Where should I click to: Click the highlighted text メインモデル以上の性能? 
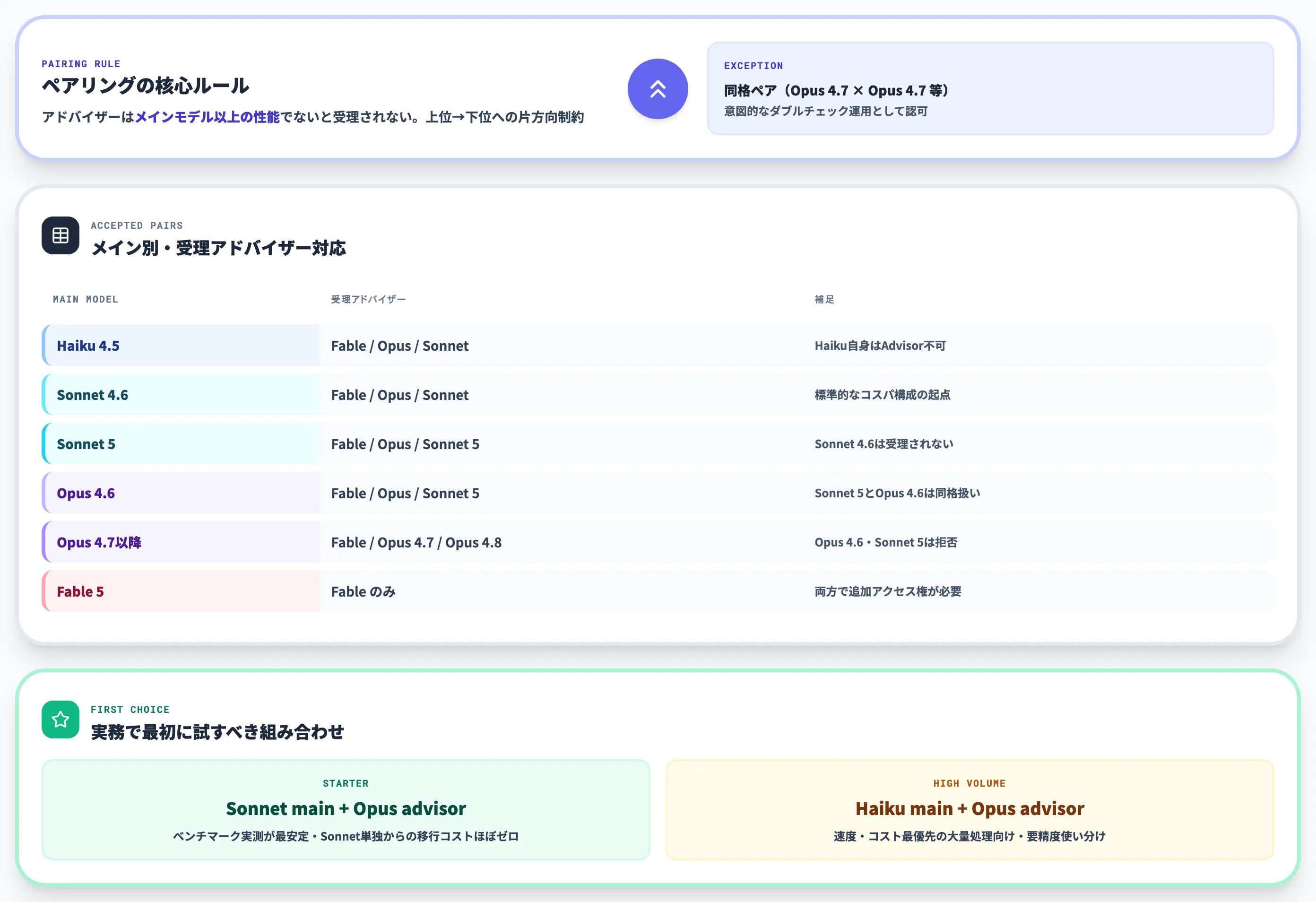[x=207, y=117]
